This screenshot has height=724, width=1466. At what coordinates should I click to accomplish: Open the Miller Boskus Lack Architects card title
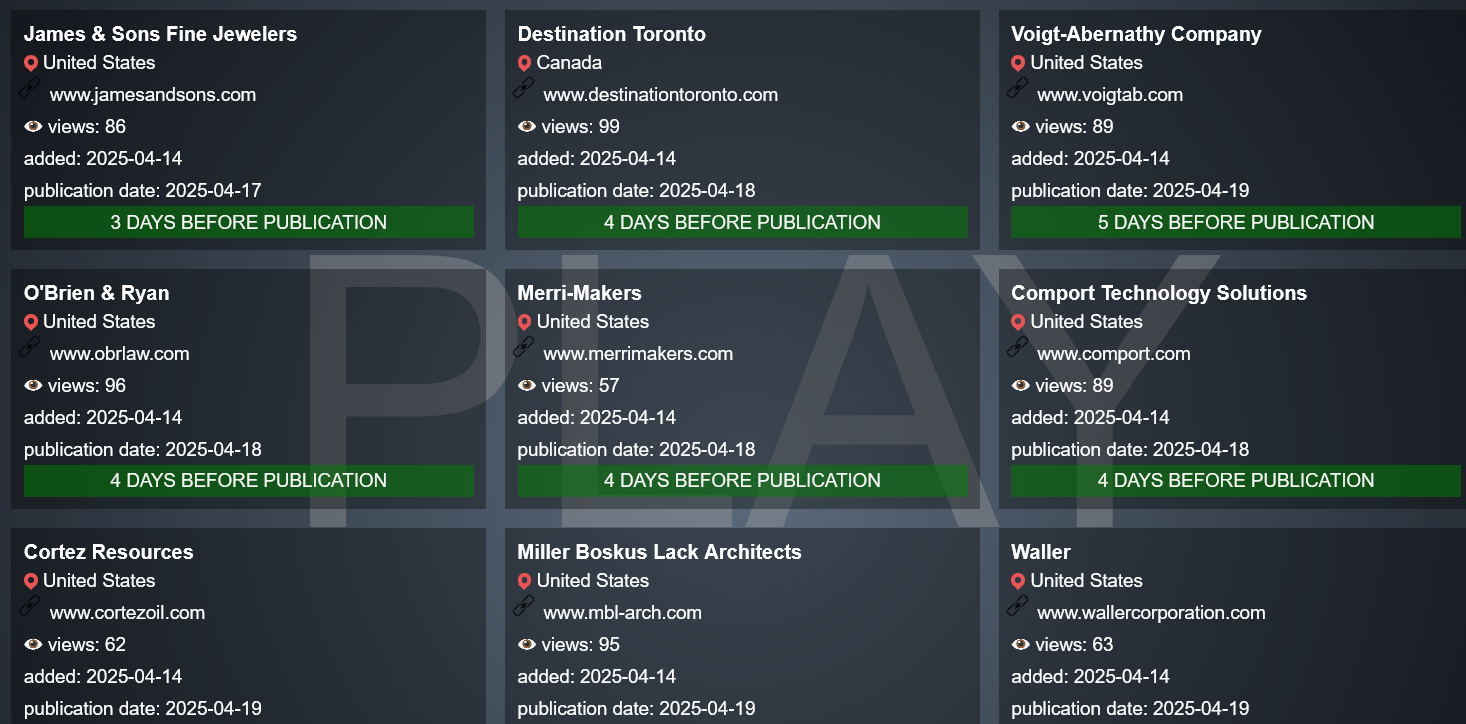point(660,552)
